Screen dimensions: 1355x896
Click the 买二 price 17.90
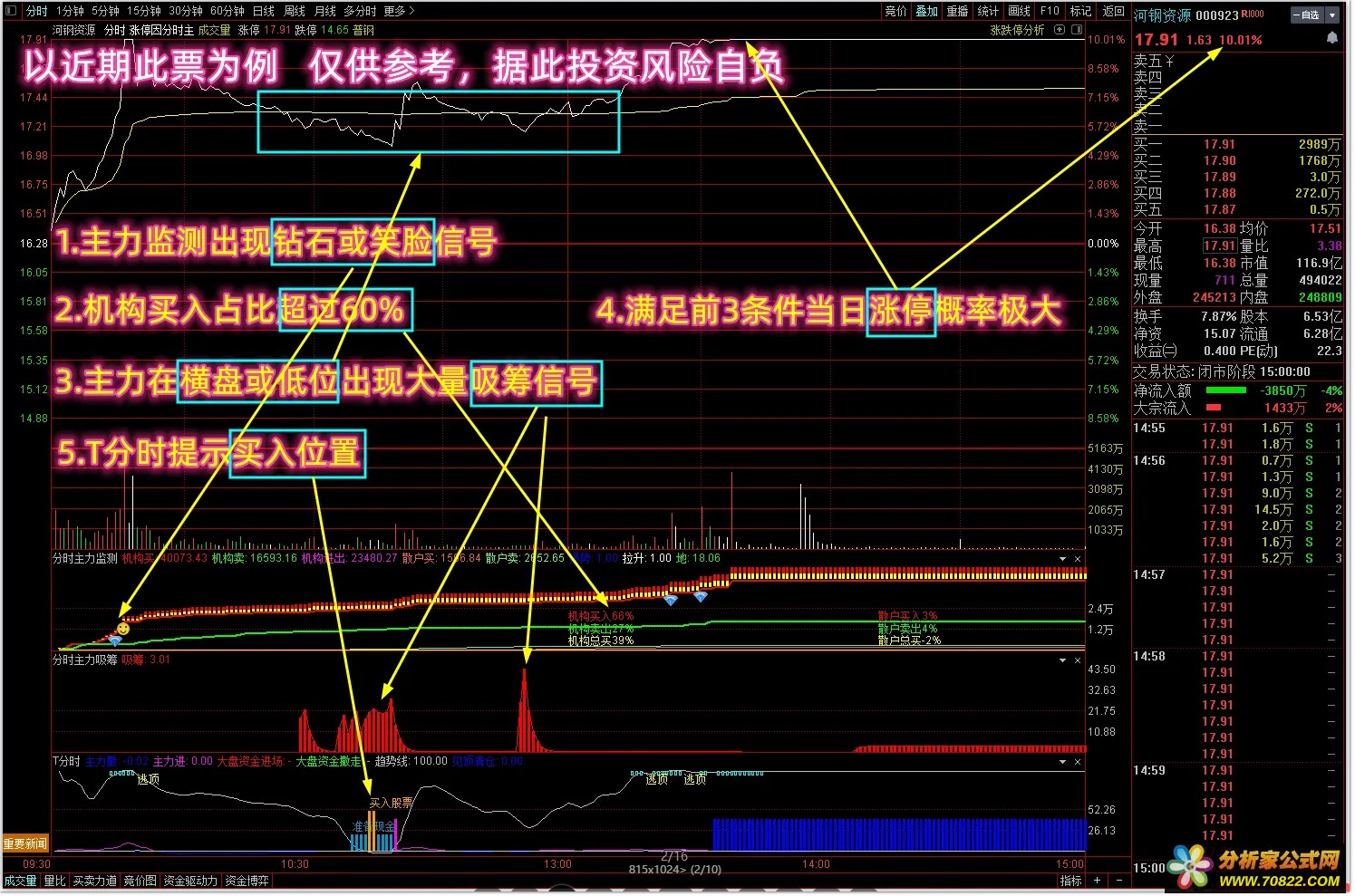coord(1219,160)
